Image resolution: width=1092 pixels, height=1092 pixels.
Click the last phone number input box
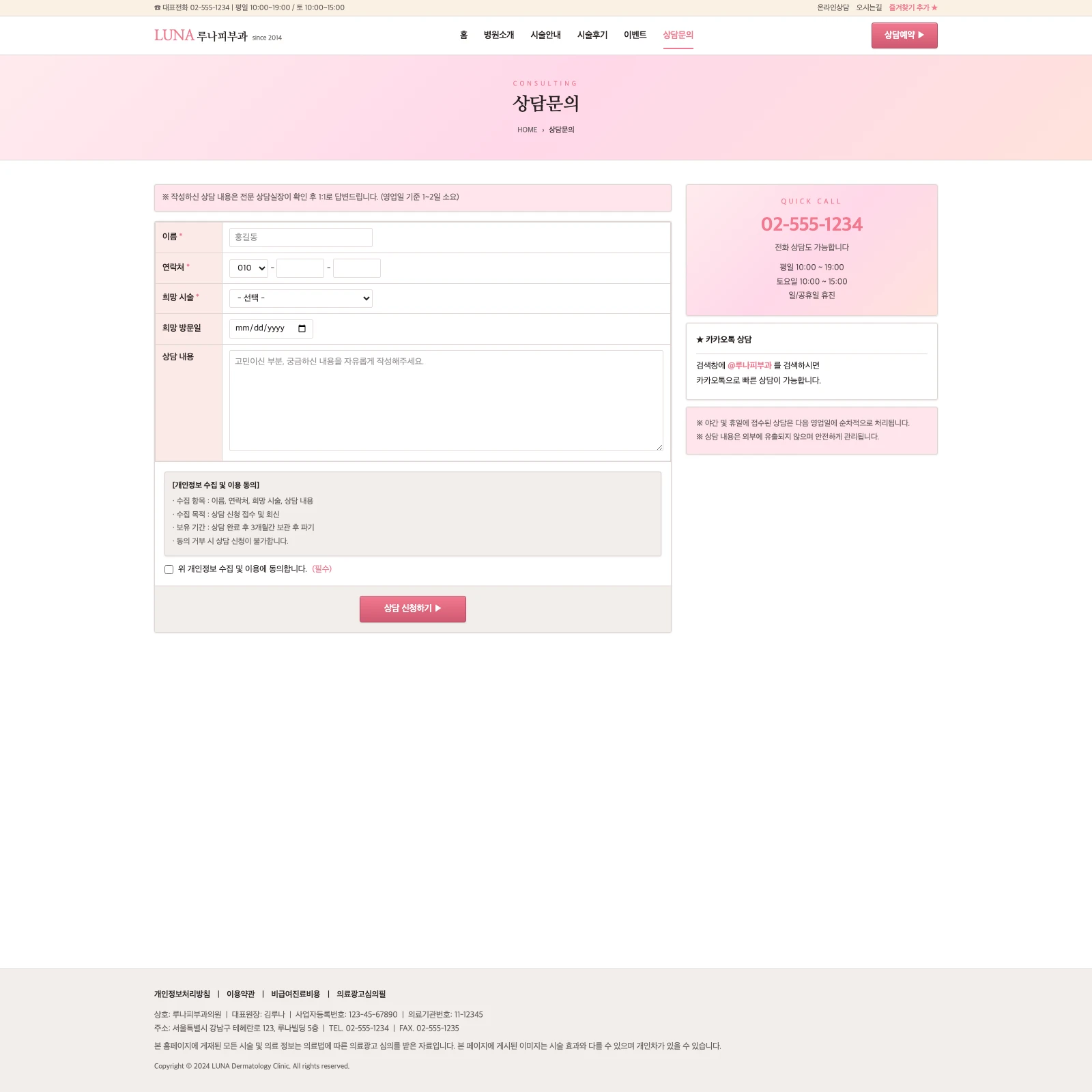[x=357, y=268]
